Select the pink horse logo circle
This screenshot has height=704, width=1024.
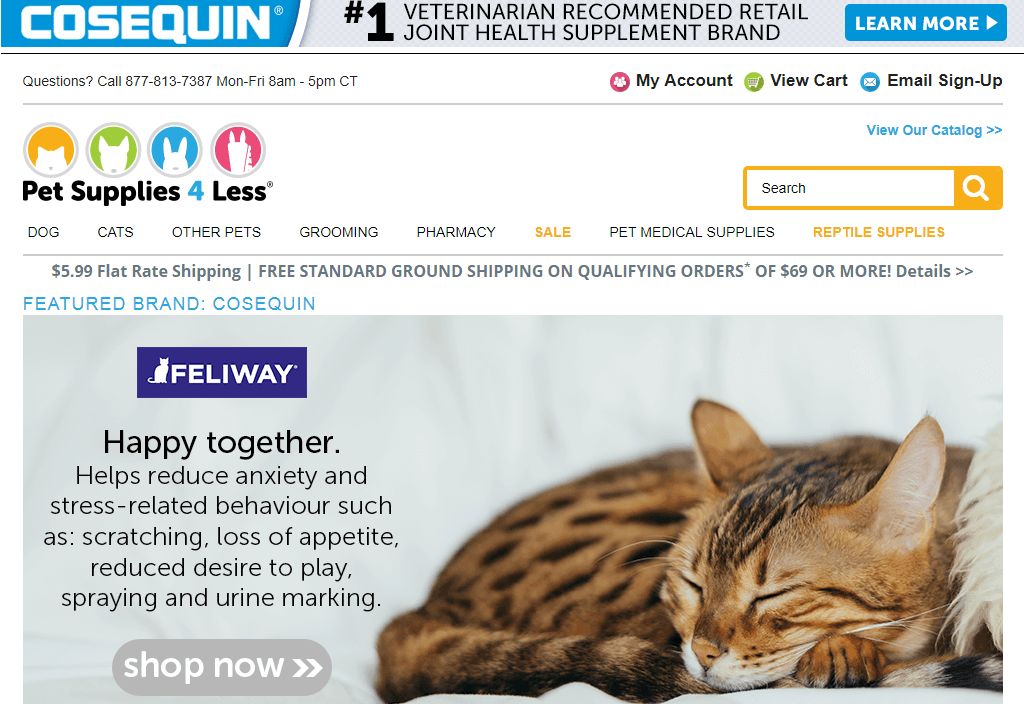pyautogui.click(x=238, y=150)
